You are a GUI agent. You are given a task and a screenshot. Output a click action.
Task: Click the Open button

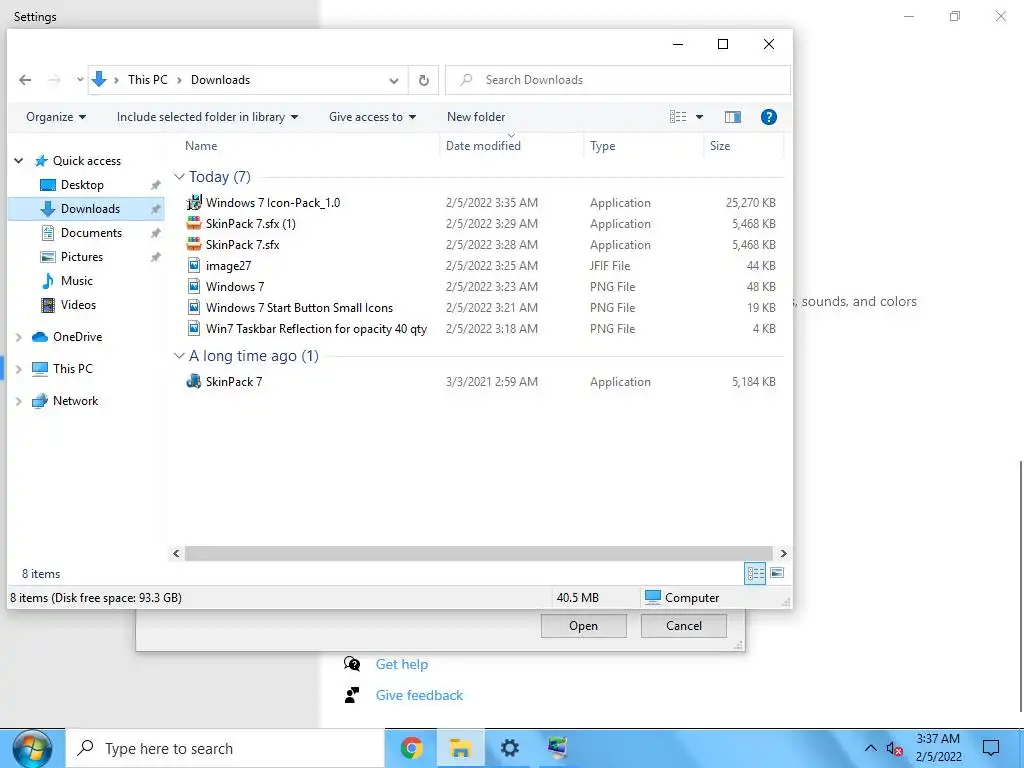click(x=583, y=626)
